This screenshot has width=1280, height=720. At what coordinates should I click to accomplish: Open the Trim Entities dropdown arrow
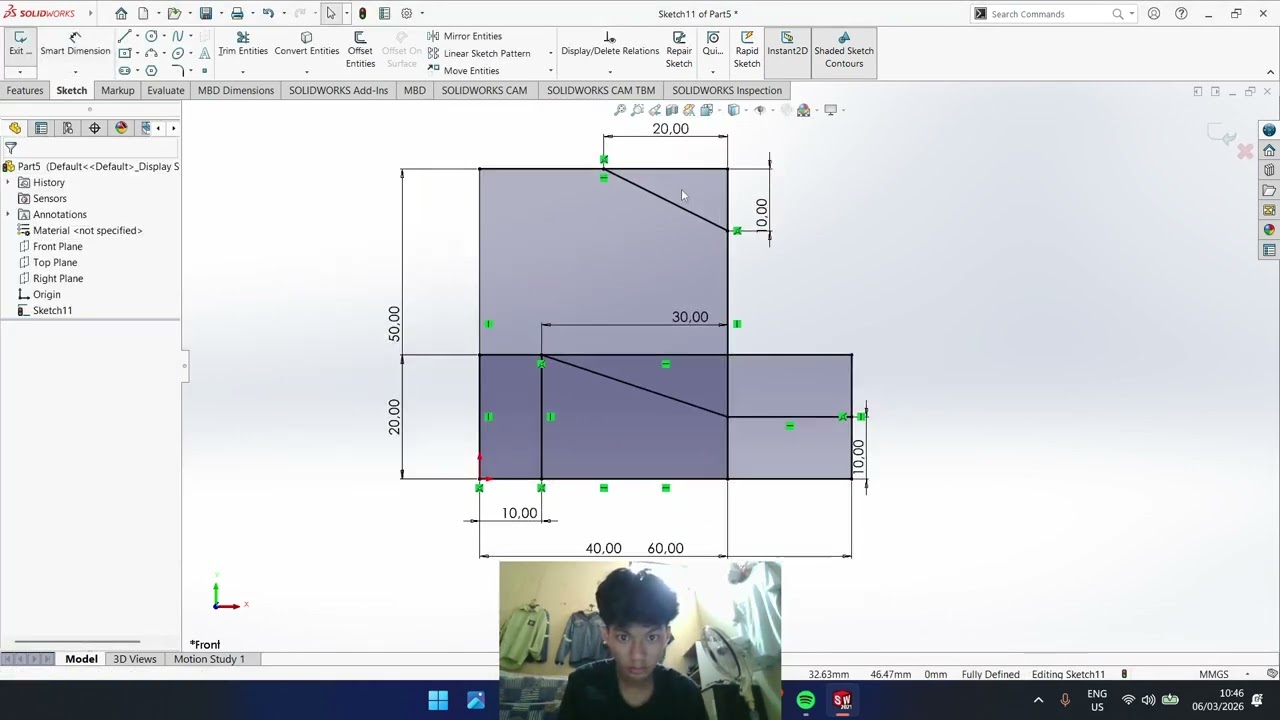point(243,72)
